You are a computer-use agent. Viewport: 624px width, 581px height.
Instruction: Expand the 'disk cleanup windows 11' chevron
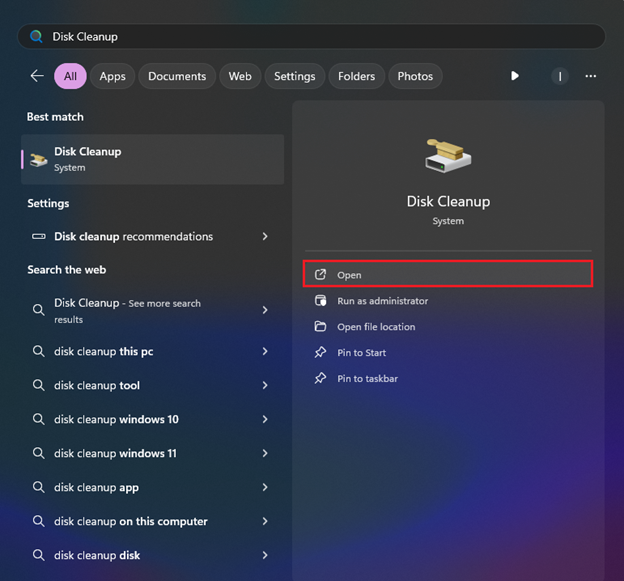point(265,454)
